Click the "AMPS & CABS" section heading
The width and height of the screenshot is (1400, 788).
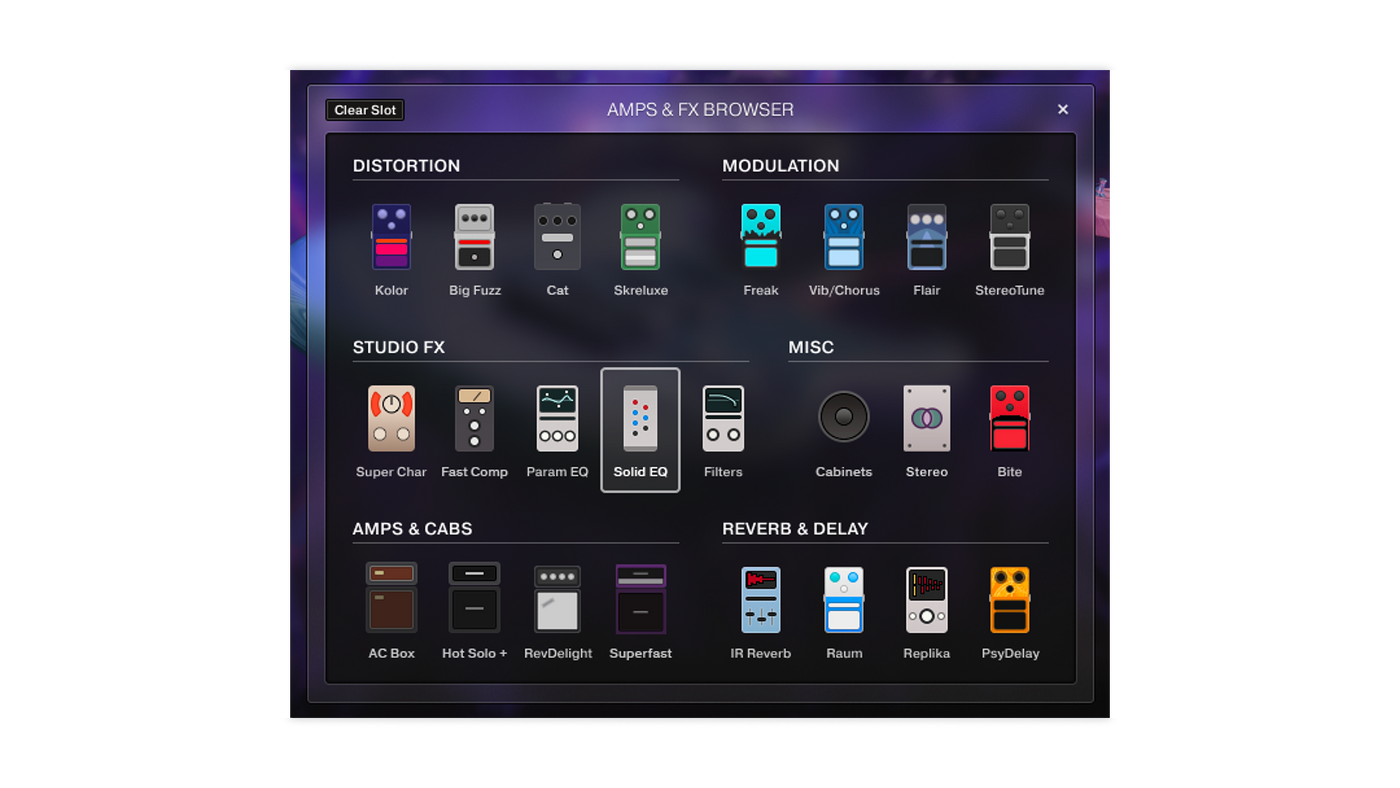click(x=412, y=529)
